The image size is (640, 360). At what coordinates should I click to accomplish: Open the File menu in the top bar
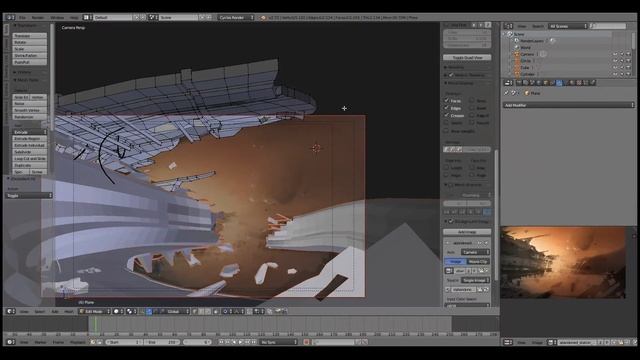click(22, 18)
